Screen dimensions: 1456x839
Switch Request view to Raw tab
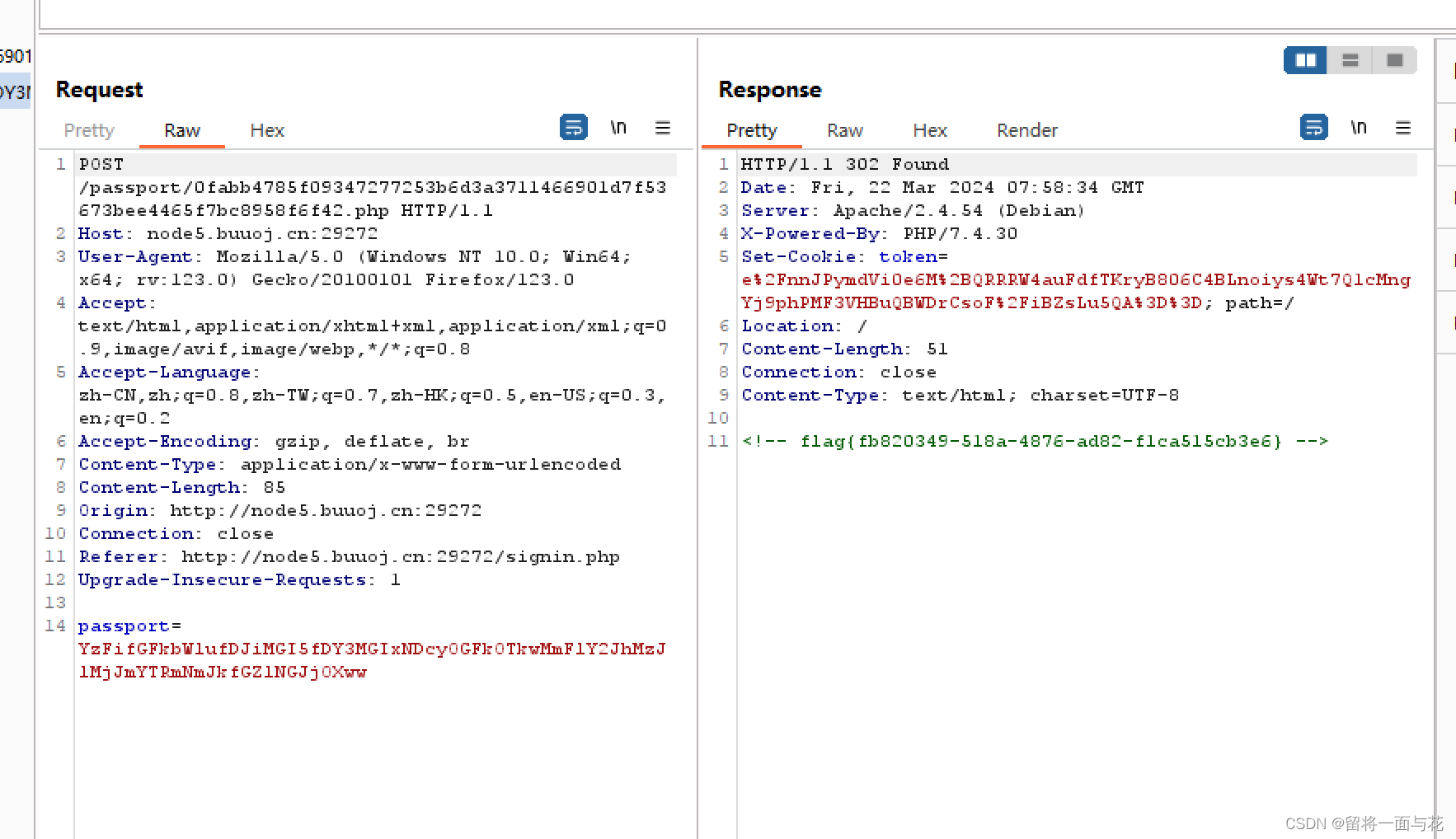tap(182, 130)
